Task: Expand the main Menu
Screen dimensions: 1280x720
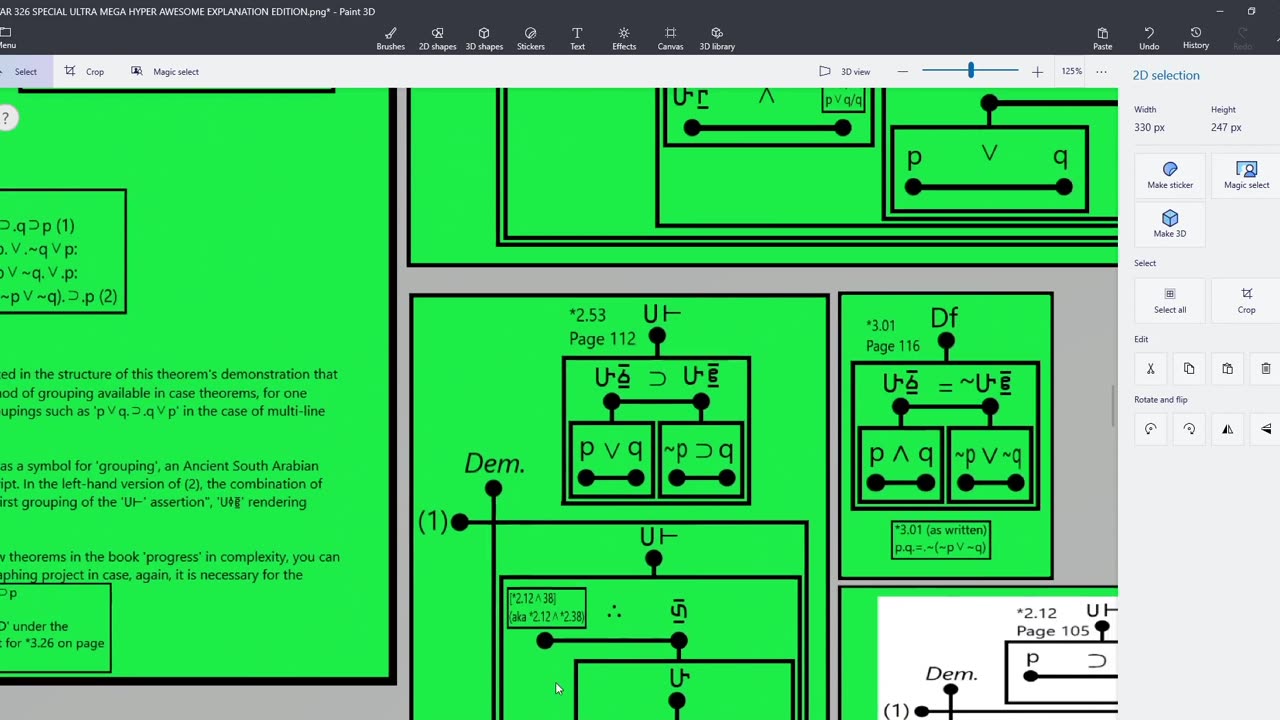Action: click(x=6, y=38)
